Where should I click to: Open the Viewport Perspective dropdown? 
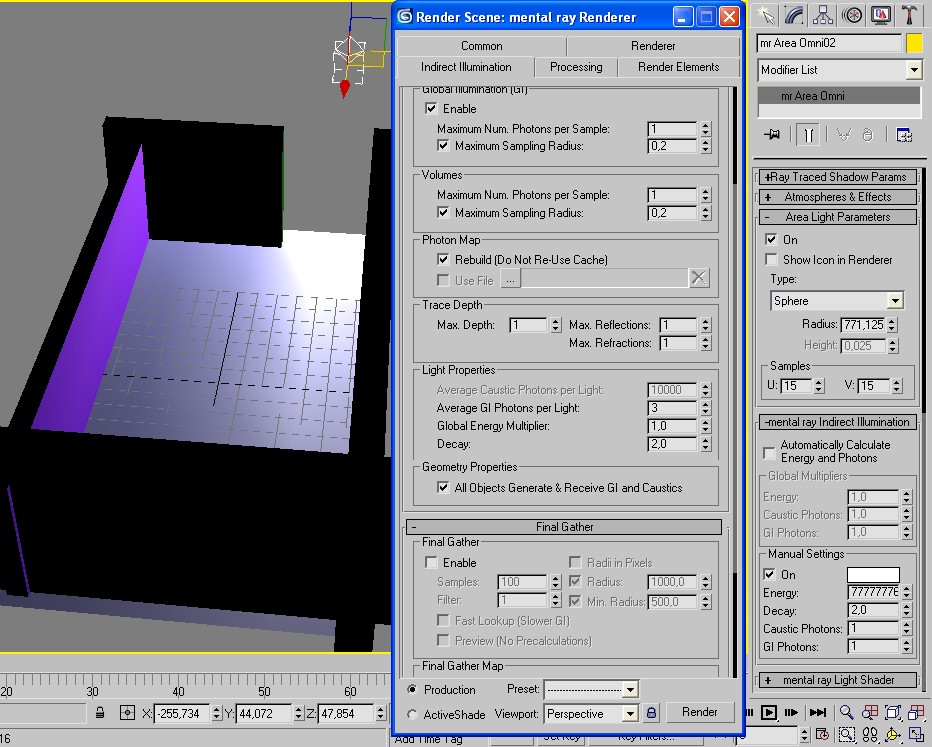point(630,714)
